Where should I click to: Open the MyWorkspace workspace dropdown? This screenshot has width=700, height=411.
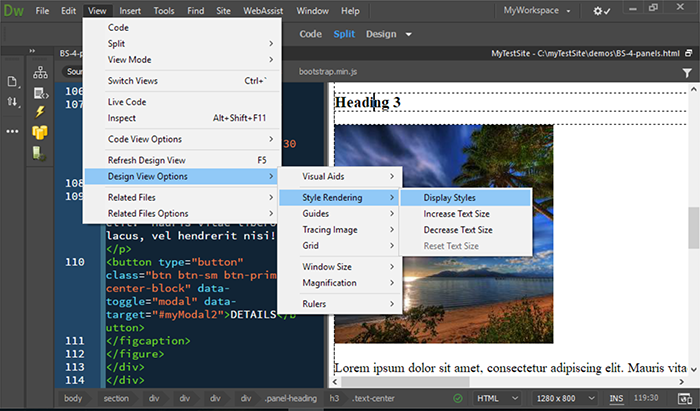(537, 10)
